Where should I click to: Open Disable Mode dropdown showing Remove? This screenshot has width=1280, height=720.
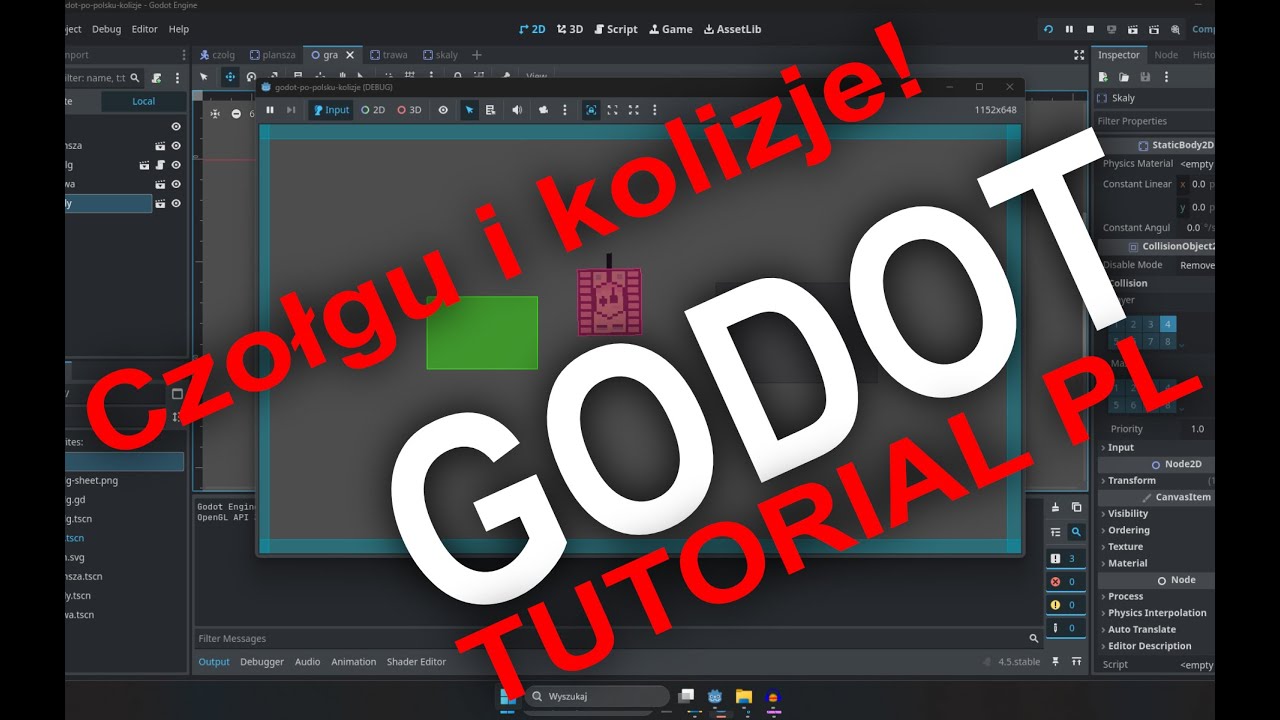1195,265
